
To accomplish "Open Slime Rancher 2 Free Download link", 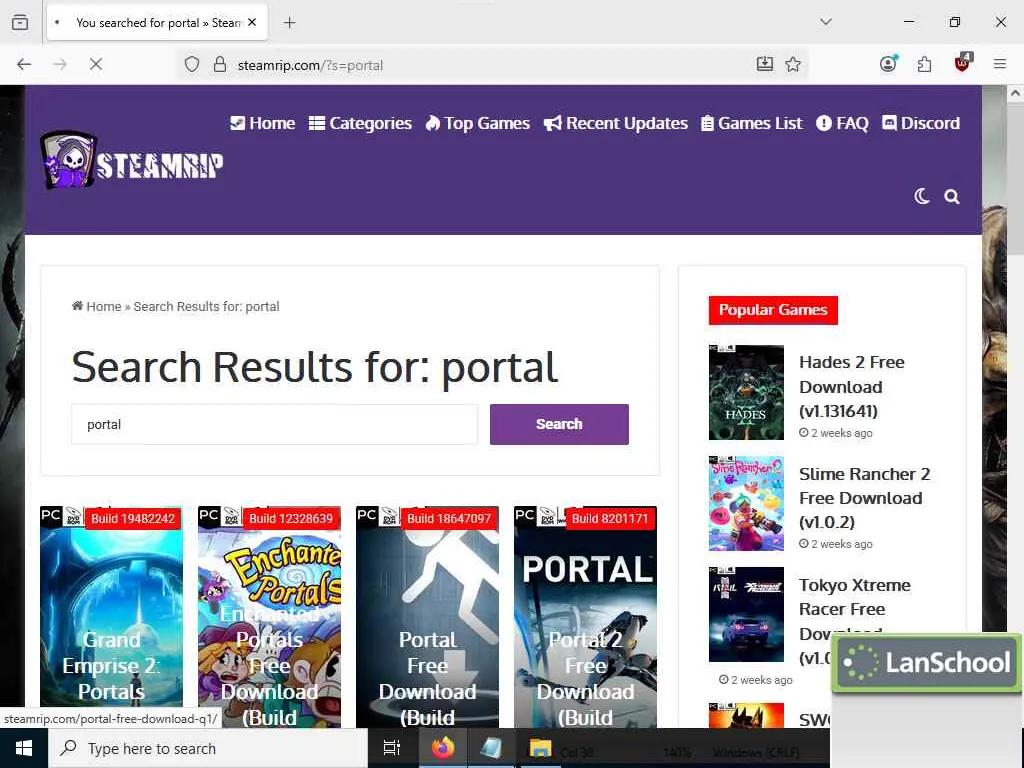I will pyautogui.click(x=864, y=498).
